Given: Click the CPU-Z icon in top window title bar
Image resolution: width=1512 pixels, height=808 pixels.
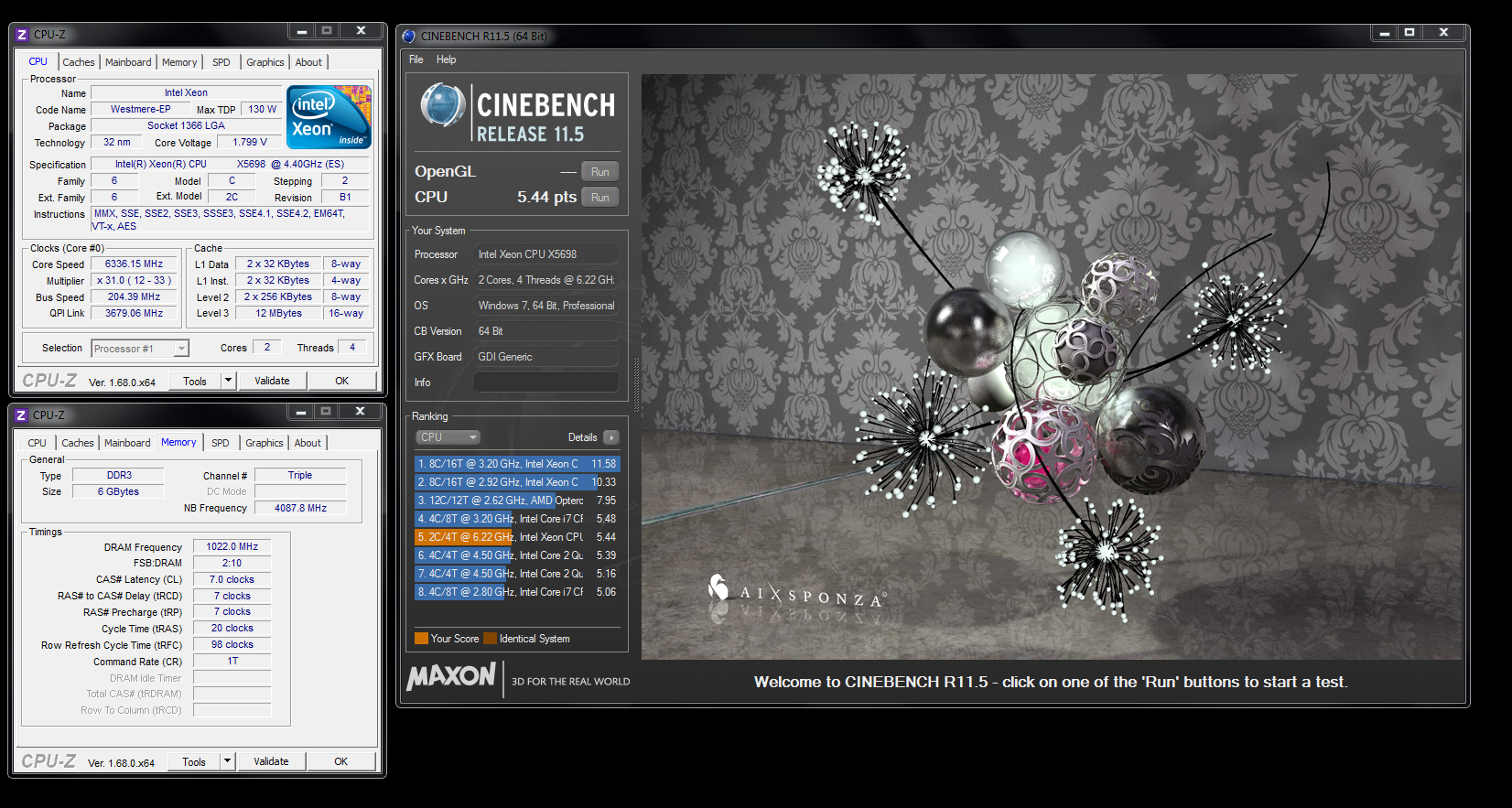Looking at the screenshot, I should click(22, 35).
